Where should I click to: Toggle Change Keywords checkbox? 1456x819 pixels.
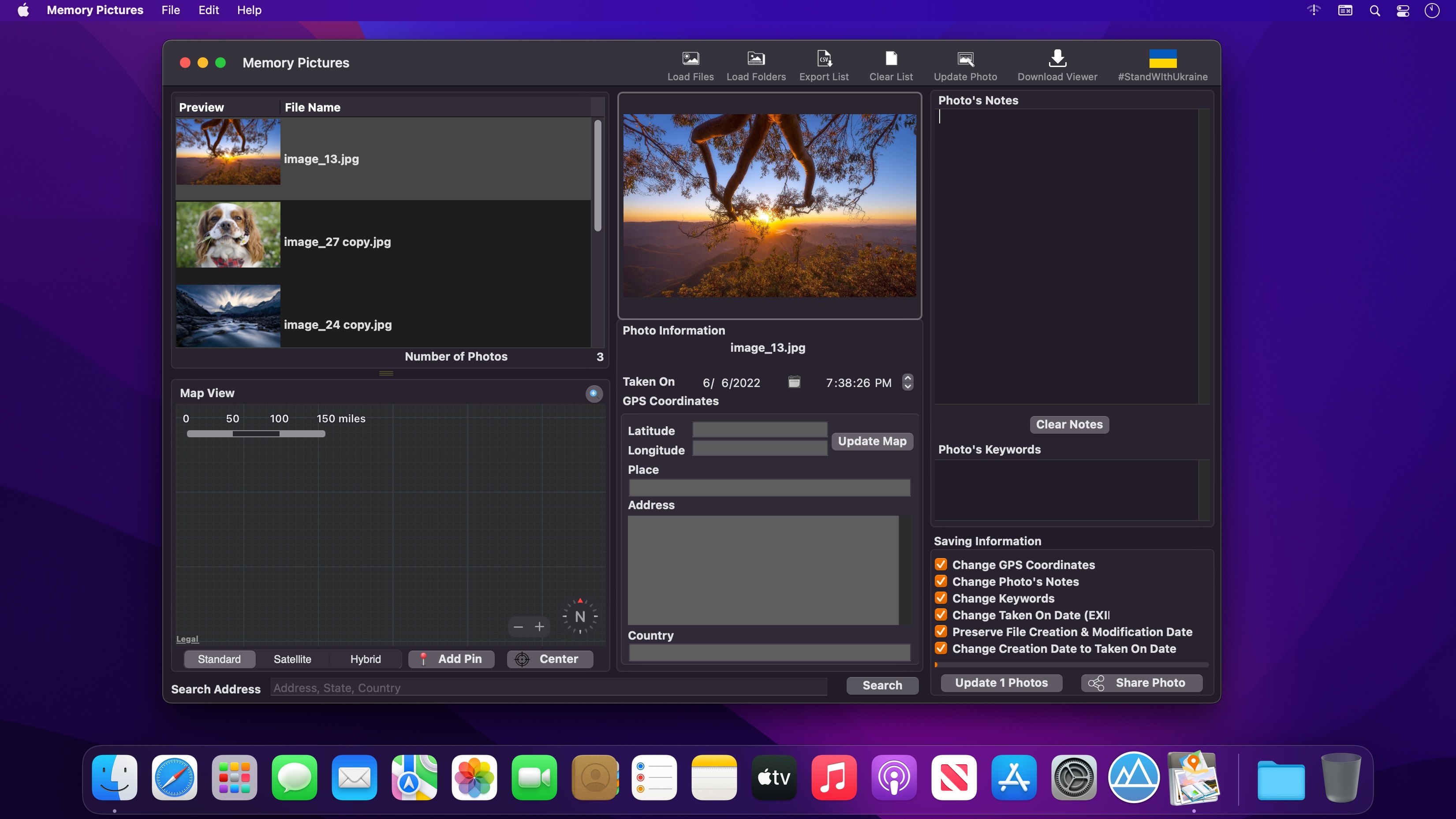tap(941, 598)
